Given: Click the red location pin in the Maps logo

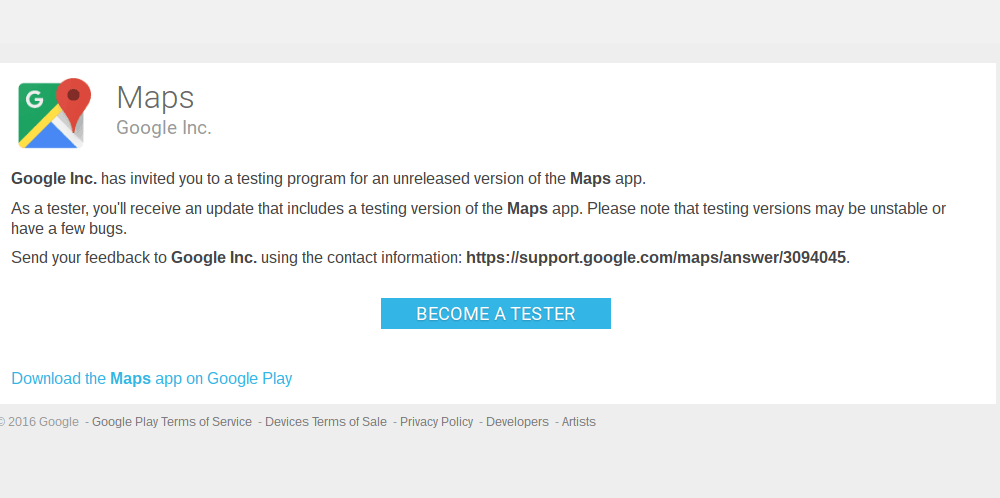Looking at the screenshot, I should [73, 98].
